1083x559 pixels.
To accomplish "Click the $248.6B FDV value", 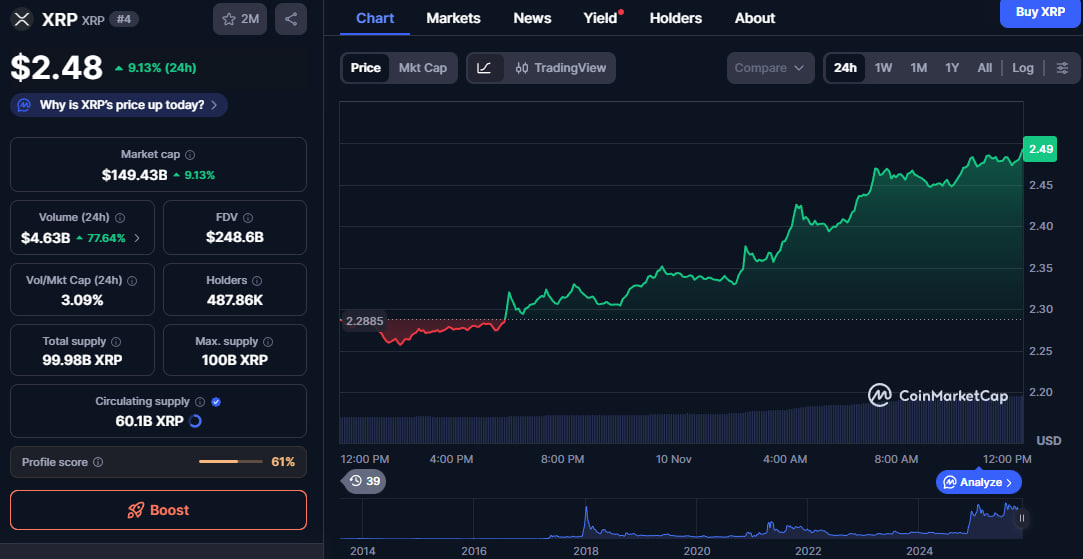I will pyautogui.click(x=235, y=238).
